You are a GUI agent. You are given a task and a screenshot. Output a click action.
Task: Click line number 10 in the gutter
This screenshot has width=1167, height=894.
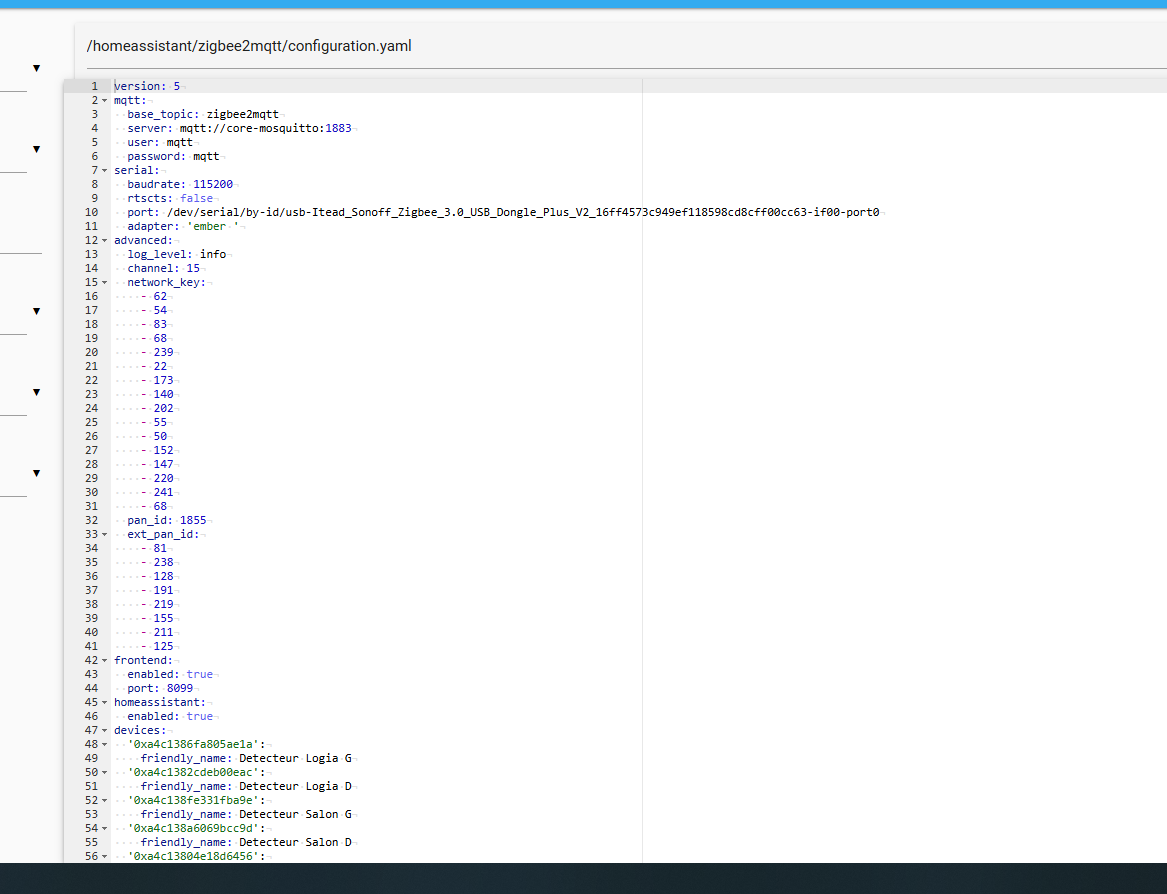point(91,212)
